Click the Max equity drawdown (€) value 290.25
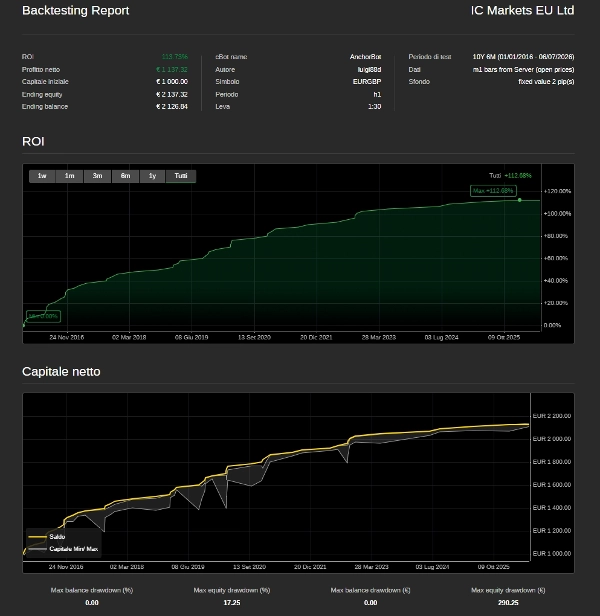The height and width of the screenshot is (616, 600). click(x=508, y=603)
